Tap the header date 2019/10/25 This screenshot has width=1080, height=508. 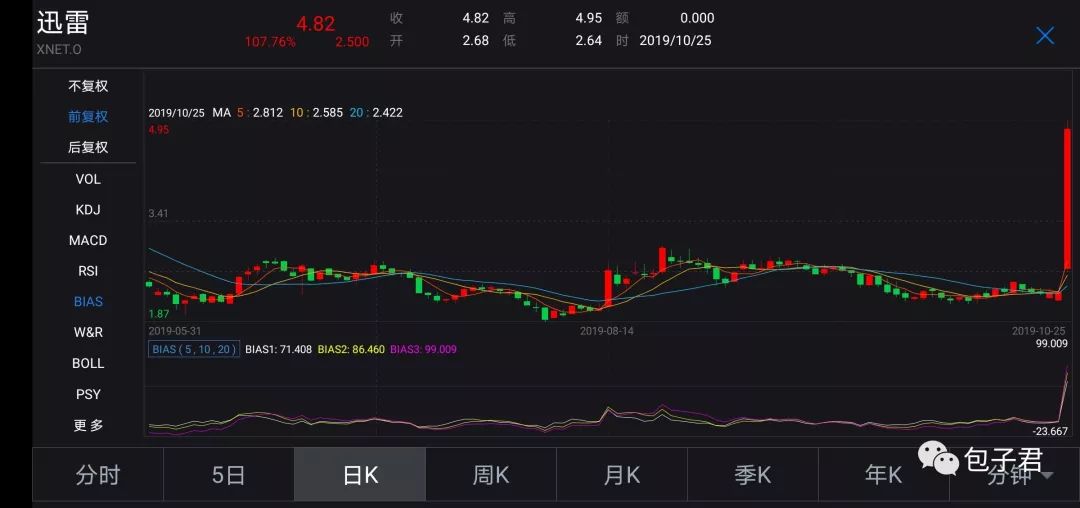[675, 41]
